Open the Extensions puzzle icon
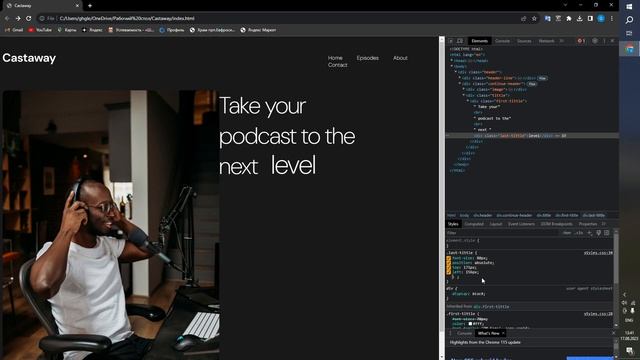 click(x=569, y=18)
